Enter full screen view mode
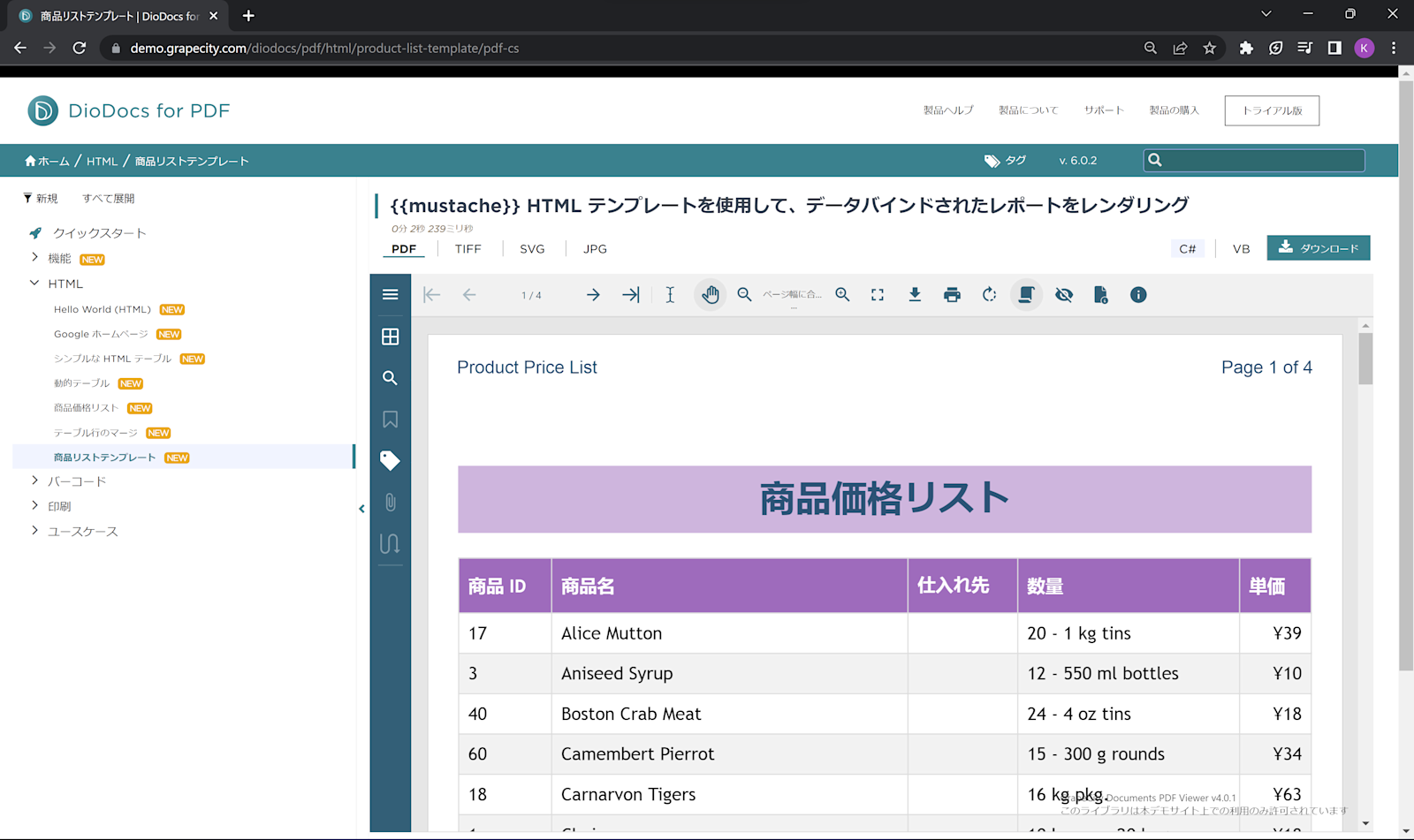The image size is (1414, 840). (878, 295)
